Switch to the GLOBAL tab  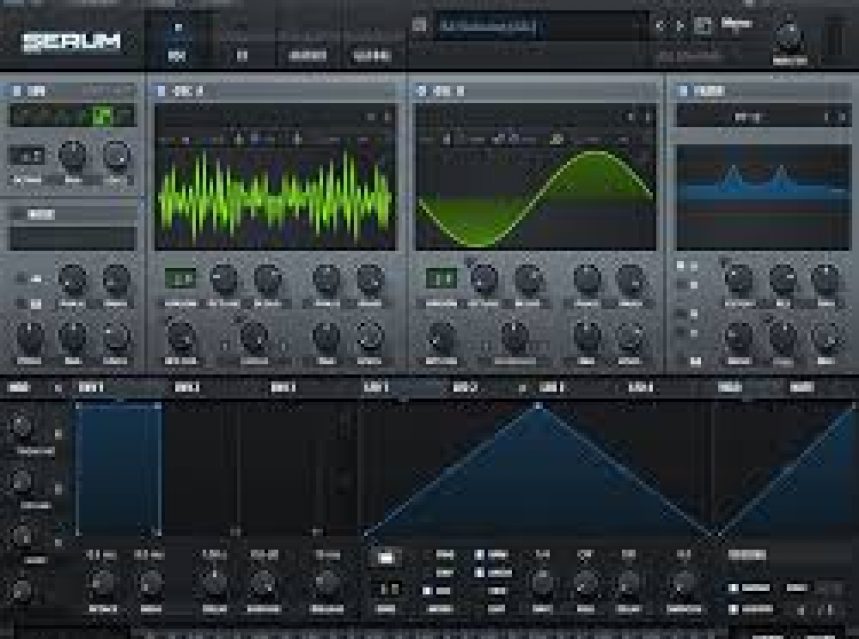click(371, 55)
